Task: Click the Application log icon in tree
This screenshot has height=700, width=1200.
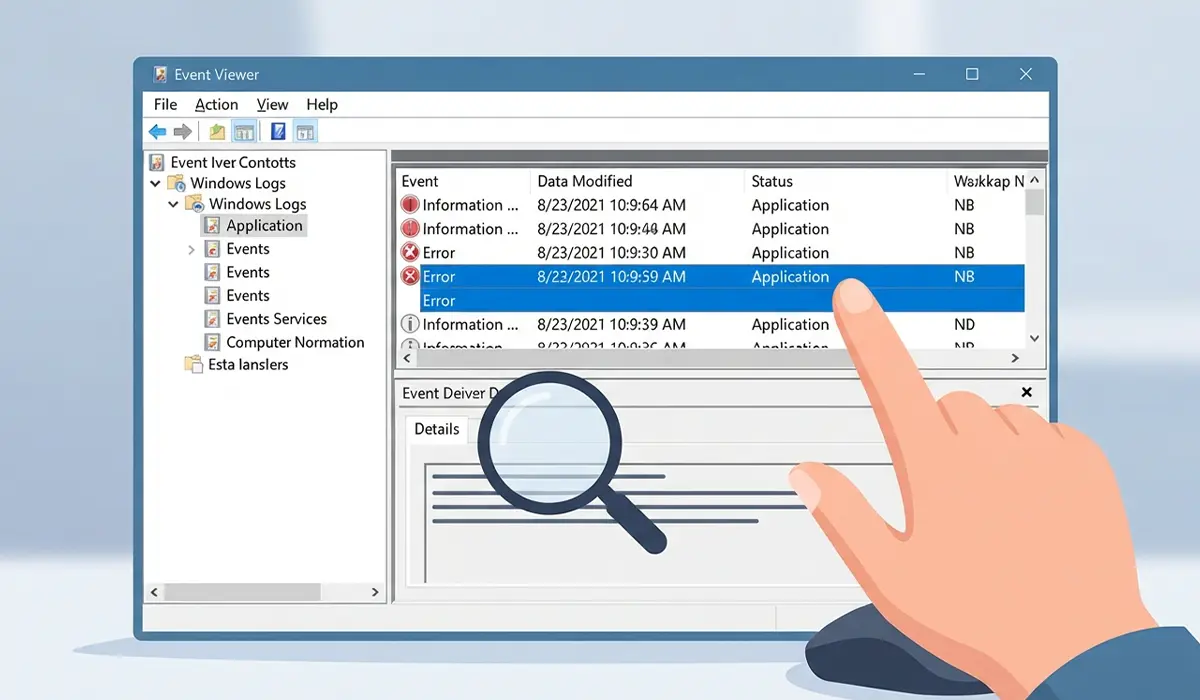Action: click(x=212, y=226)
